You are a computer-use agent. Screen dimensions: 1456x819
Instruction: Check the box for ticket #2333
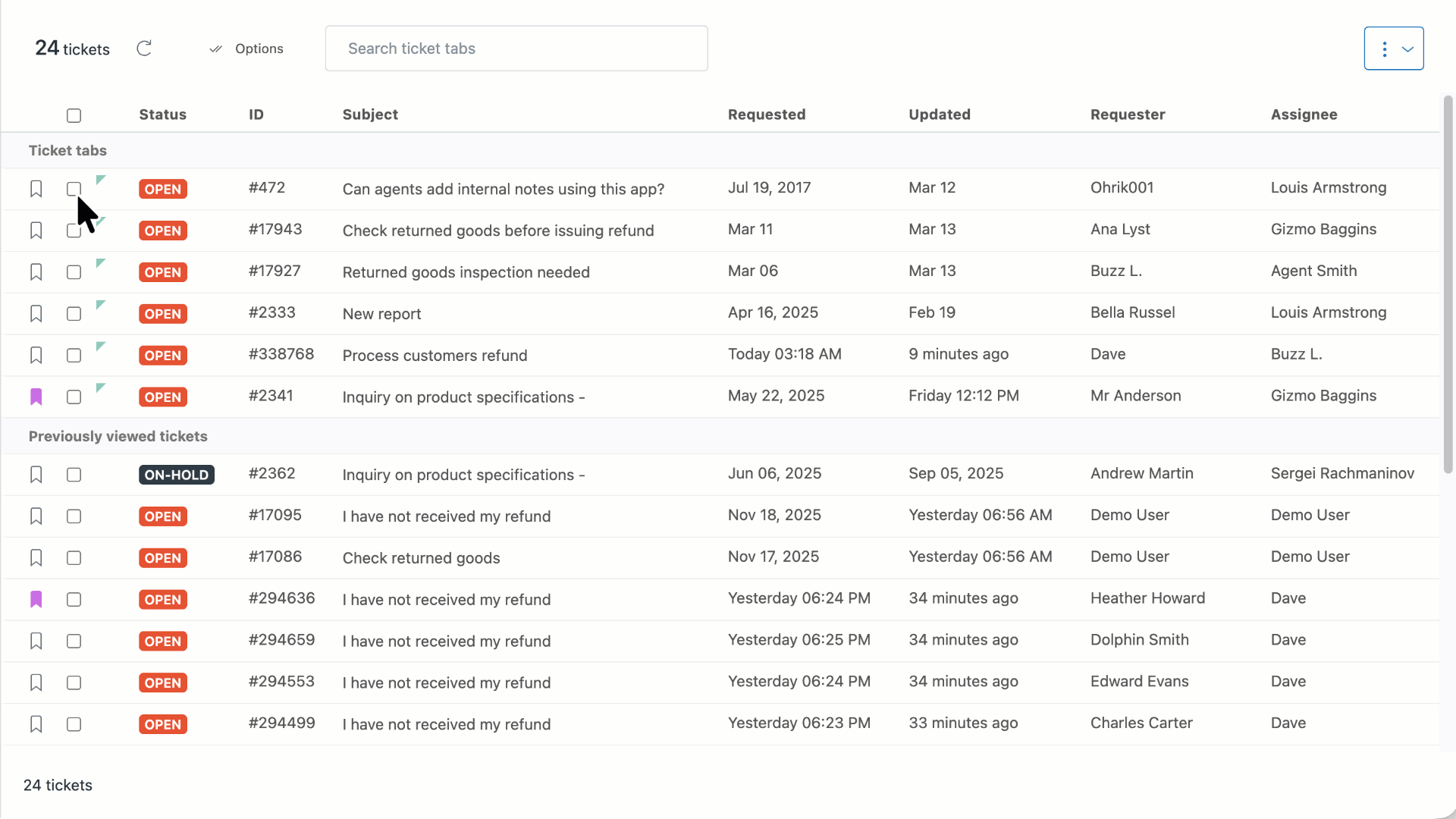point(74,314)
